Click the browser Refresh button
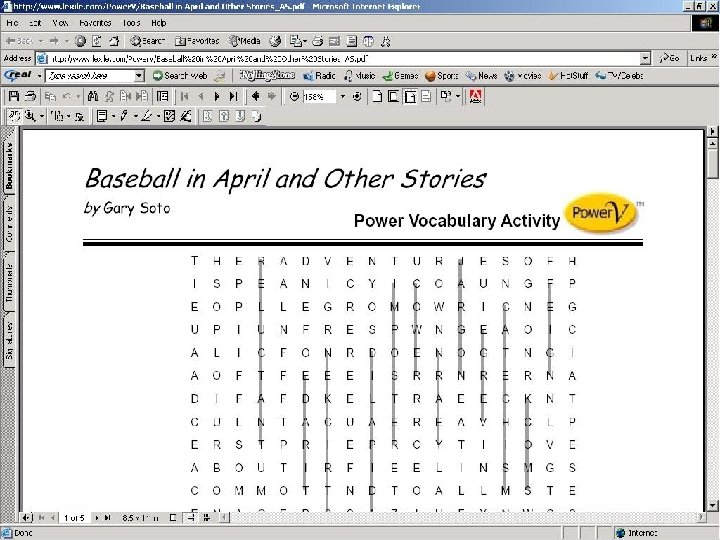This screenshot has height=540, width=720. click(x=97, y=41)
